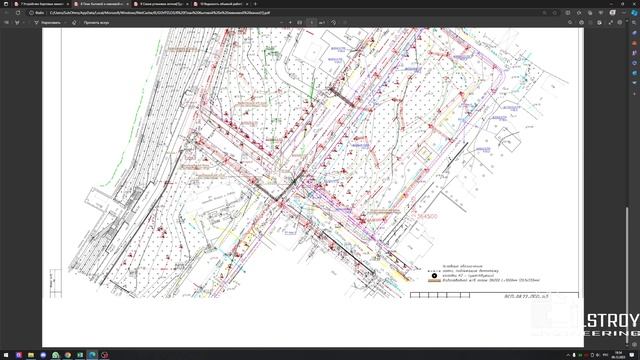Open the favorites hub

coord(579,13)
